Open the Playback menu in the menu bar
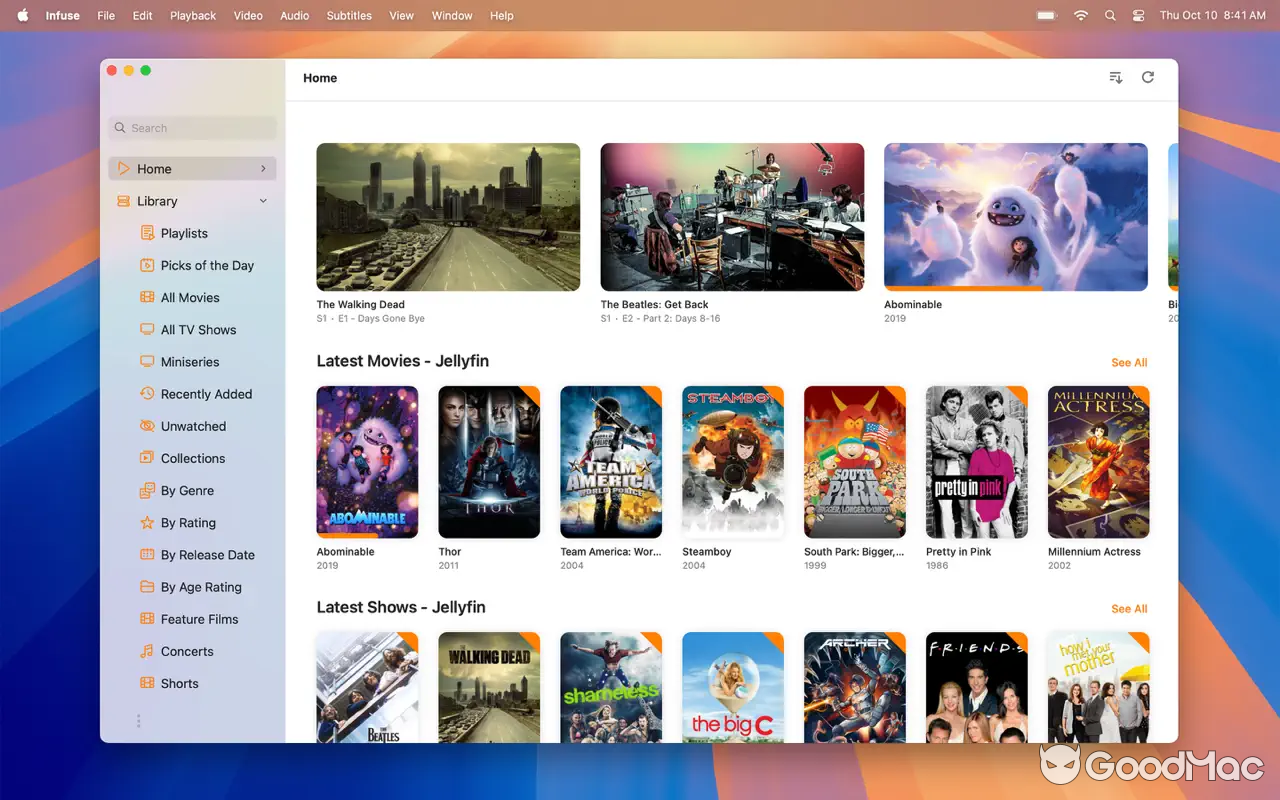This screenshot has width=1280, height=800. pyautogui.click(x=192, y=15)
